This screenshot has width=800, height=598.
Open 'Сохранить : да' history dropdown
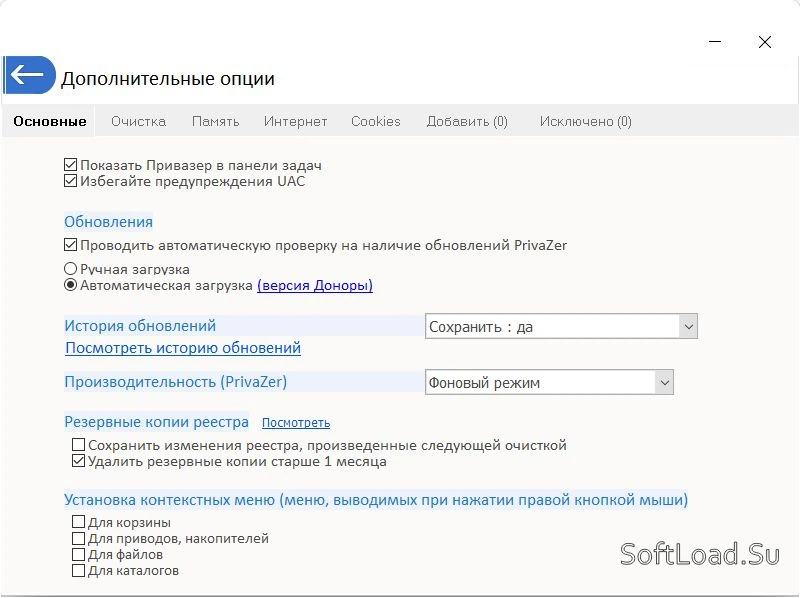tap(561, 327)
